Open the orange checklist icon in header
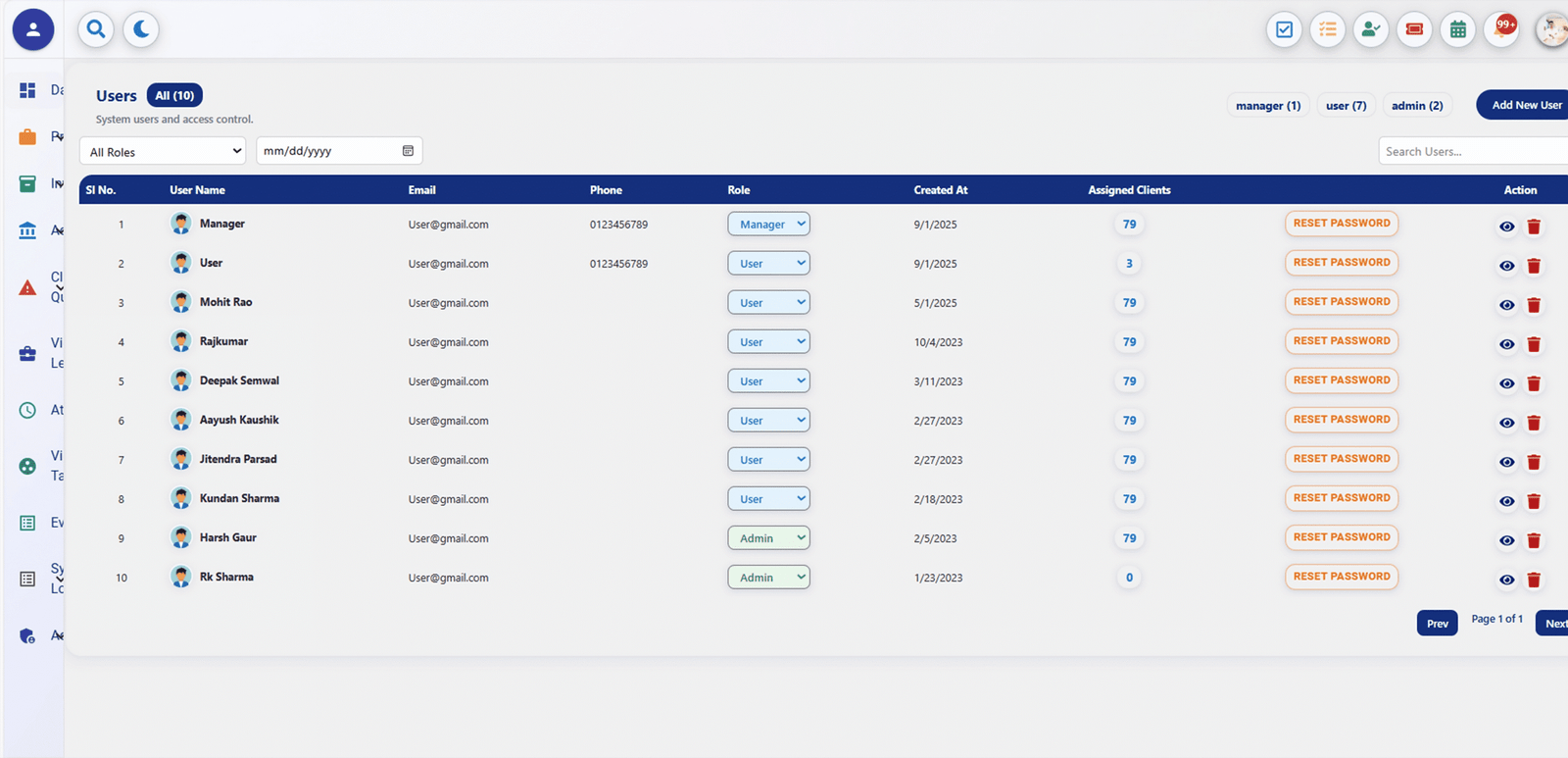Screen dimensions: 1568x758 click(x=1328, y=29)
